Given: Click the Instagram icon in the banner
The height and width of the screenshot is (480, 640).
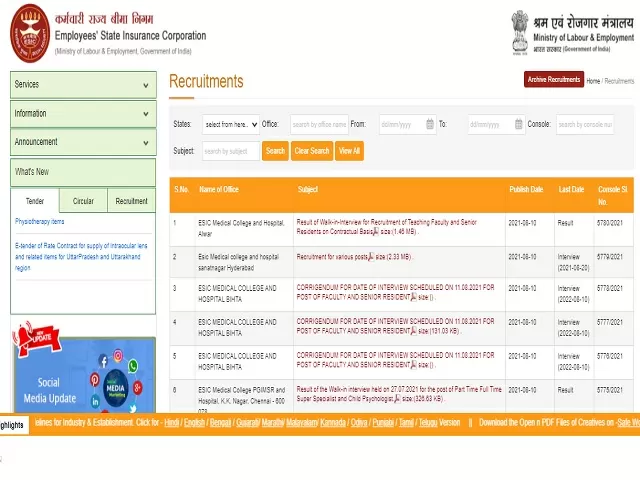Looking at the screenshot, I should pos(118,354).
